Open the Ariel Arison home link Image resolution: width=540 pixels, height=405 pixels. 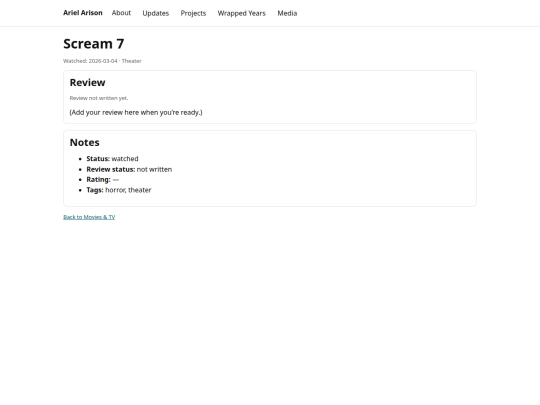point(83,13)
